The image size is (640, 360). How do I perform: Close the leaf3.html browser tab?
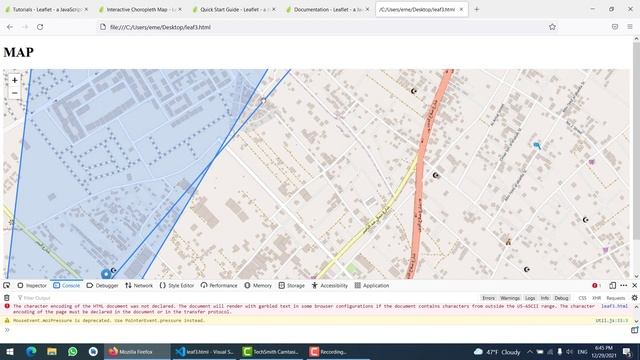tap(461, 9)
